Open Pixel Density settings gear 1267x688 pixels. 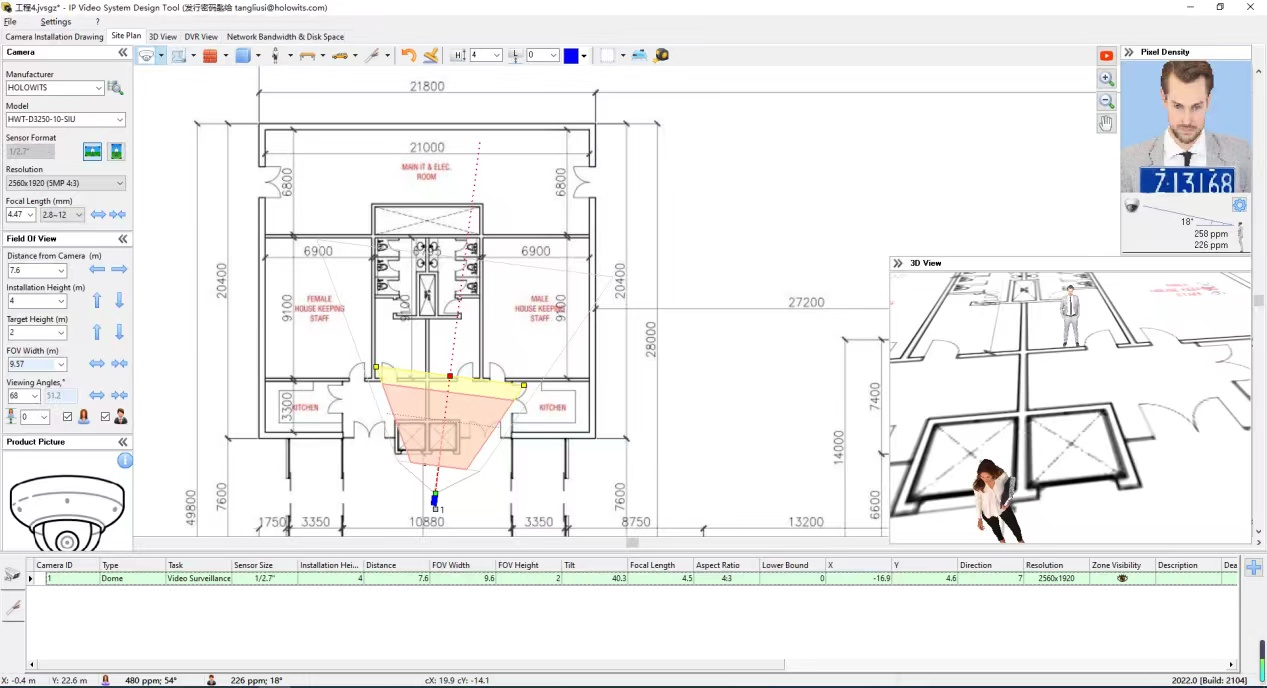point(1239,205)
